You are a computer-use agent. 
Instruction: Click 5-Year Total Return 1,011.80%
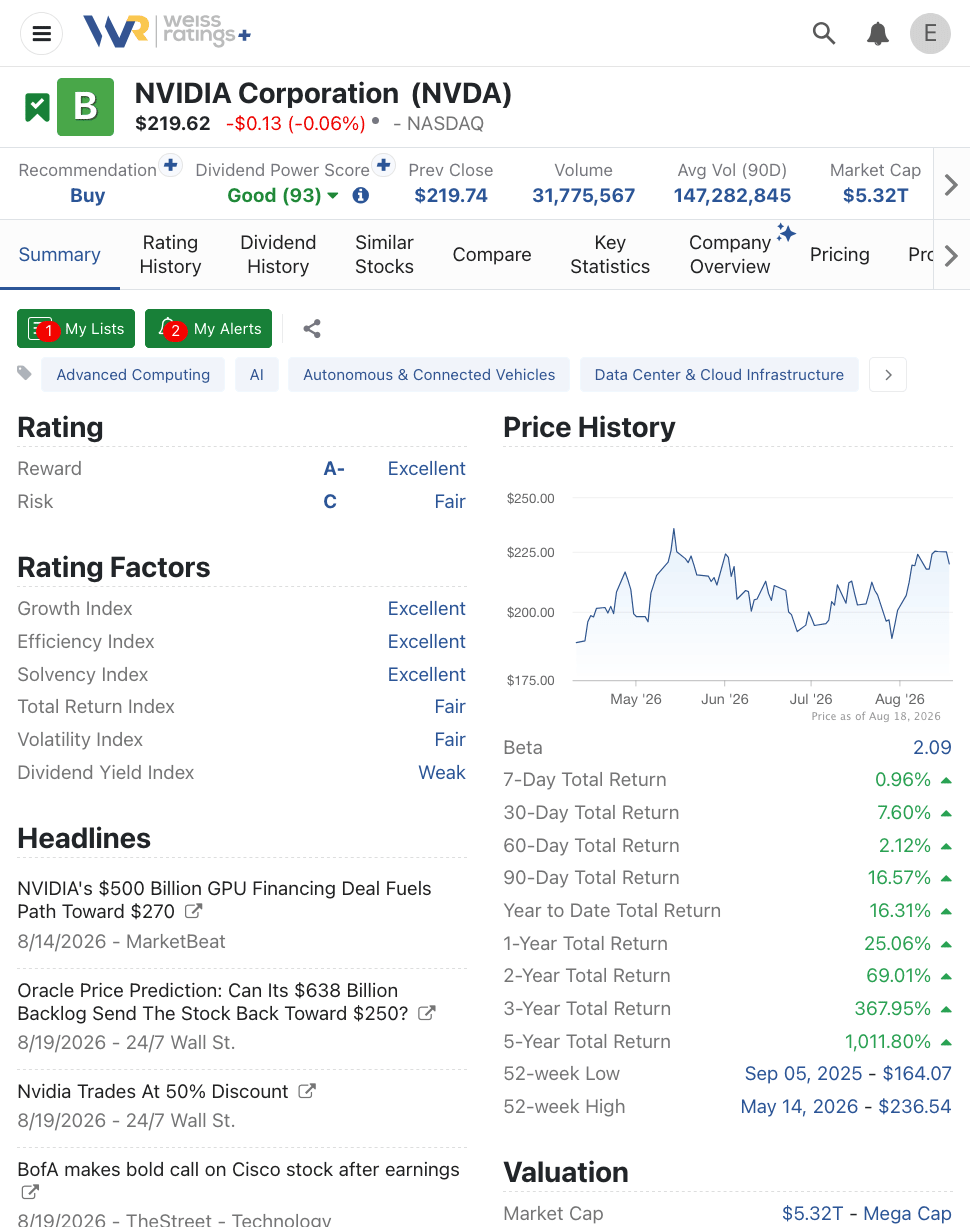click(888, 1042)
